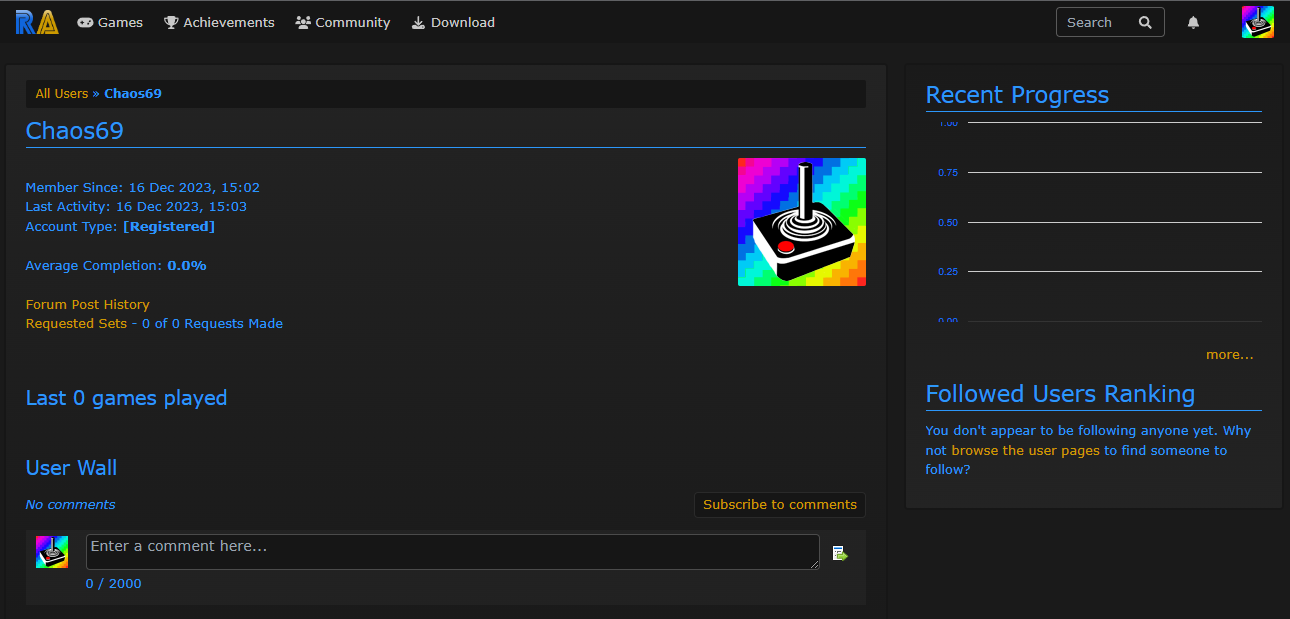Click the 0 / 2000 character counter
Viewport: 1290px width, 619px height.
click(x=114, y=583)
